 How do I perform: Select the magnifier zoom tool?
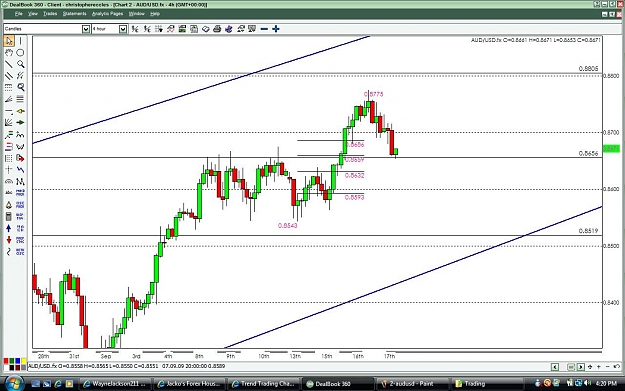[20, 64]
